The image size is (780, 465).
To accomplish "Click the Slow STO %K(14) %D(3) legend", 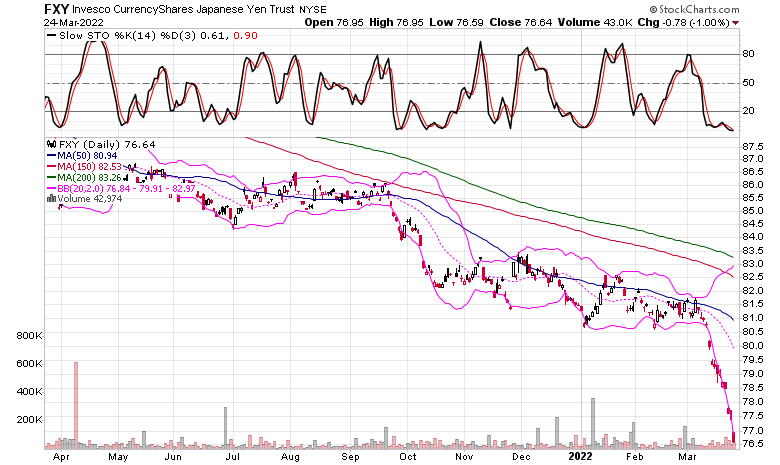I will coord(130,36).
